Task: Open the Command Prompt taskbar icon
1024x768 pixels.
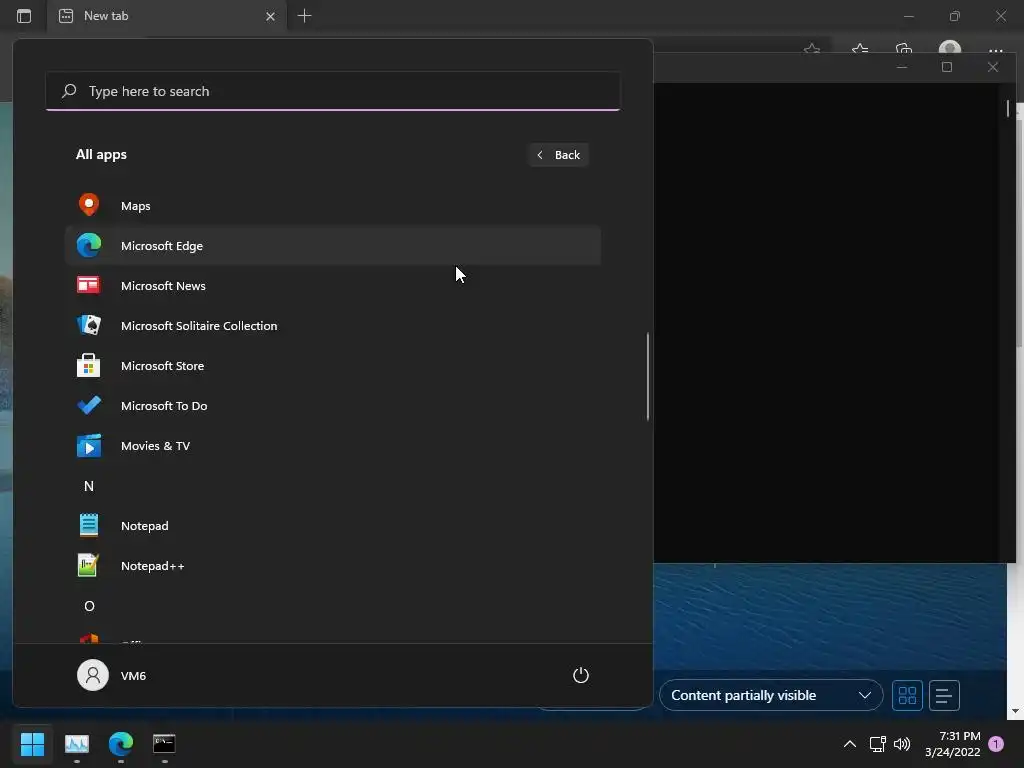Action: pyautogui.click(x=164, y=744)
